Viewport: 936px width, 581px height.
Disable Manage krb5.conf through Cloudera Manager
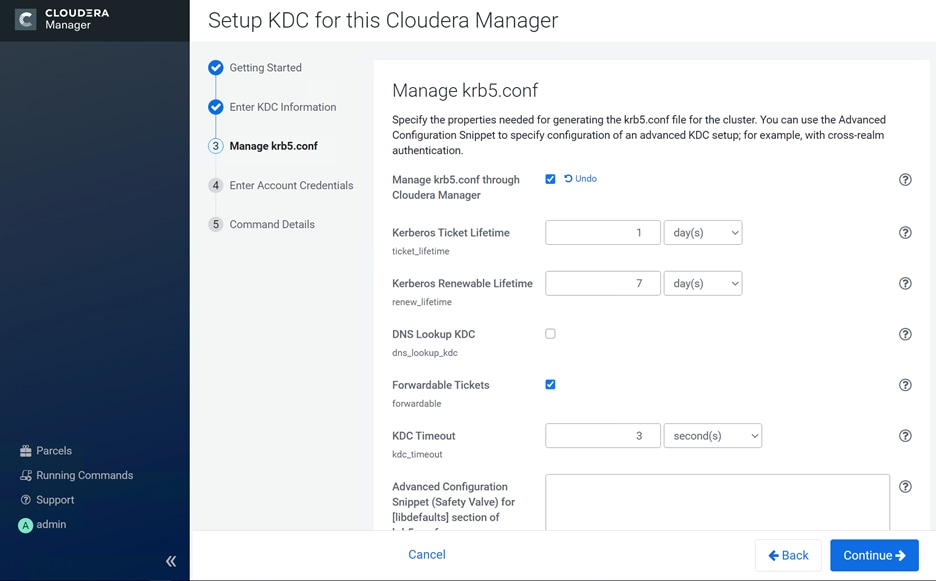click(x=550, y=179)
